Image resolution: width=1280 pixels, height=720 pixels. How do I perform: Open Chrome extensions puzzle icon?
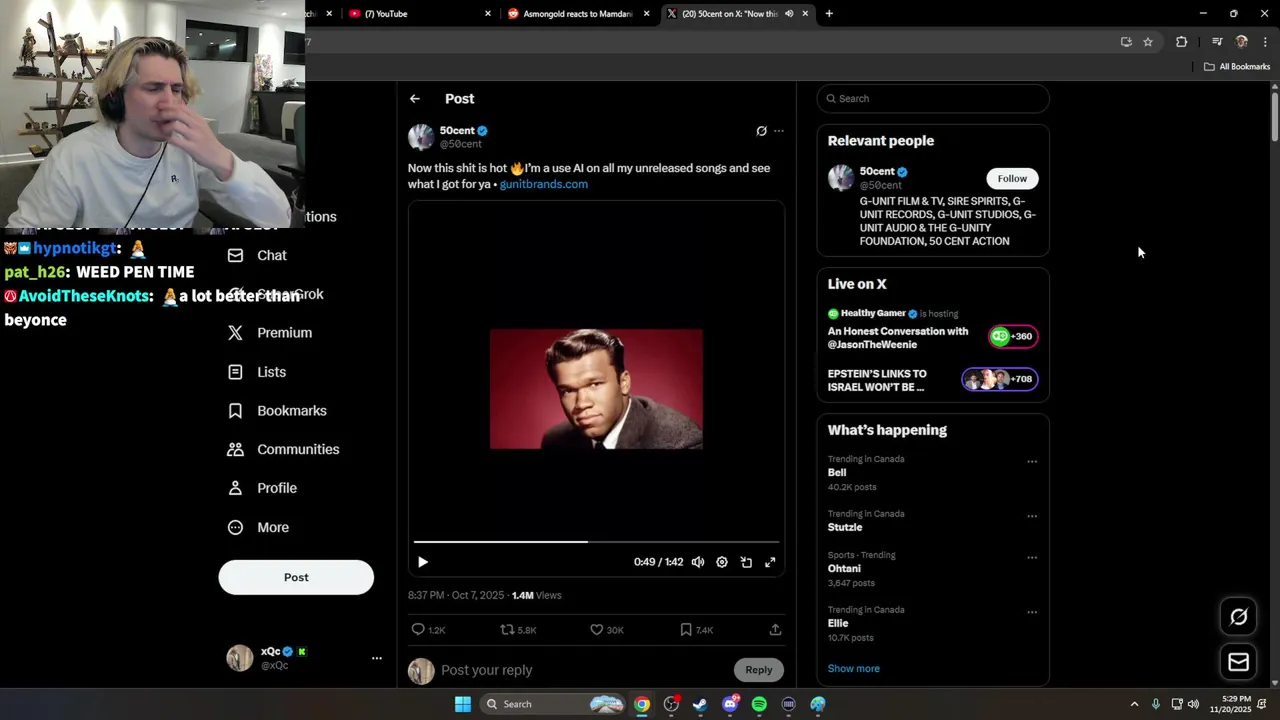coord(1182,42)
